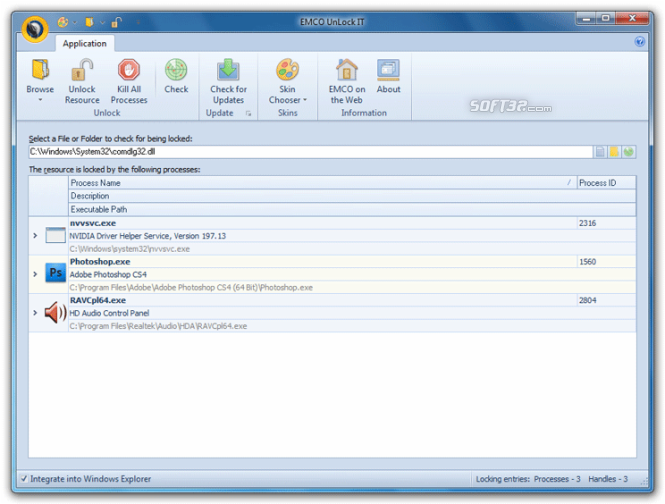The height and width of the screenshot is (504, 665).
Task: Toggle Integrate into Windows Explorer checkbox
Action: [24, 479]
